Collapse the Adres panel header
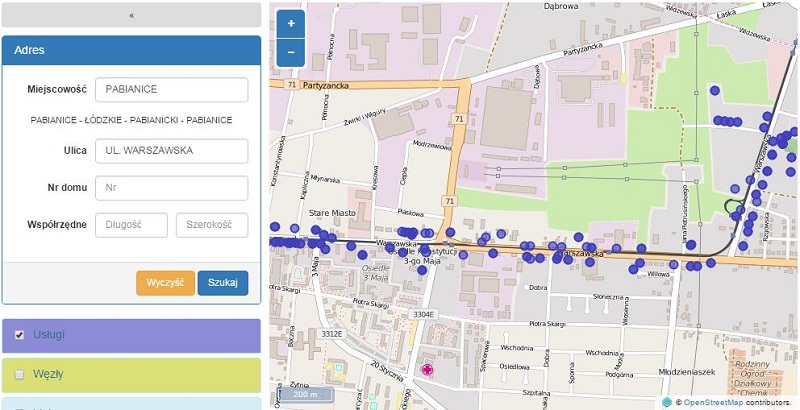 click(131, 50)
